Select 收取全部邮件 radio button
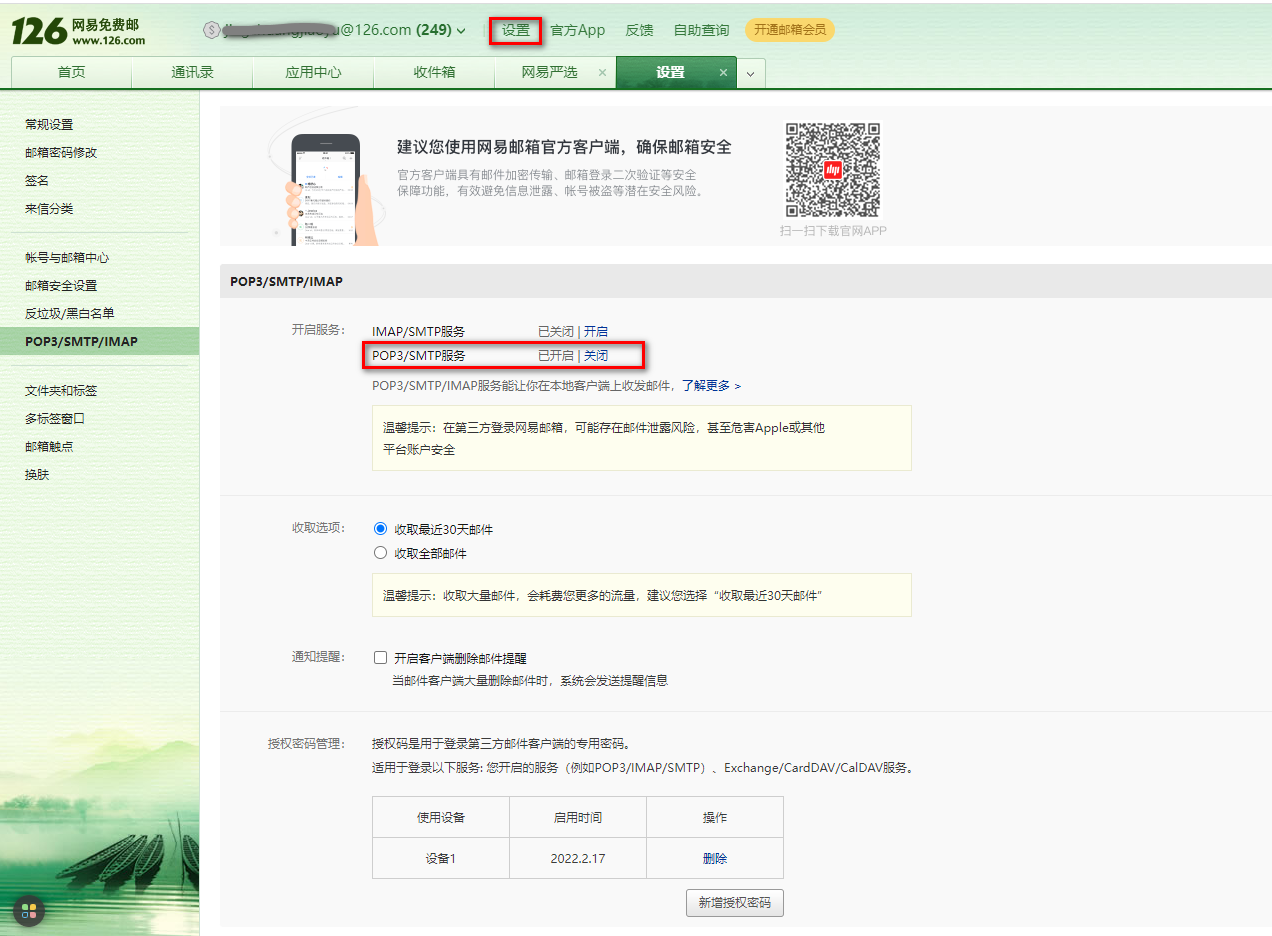This screenshot has width=1272, height=936. [380, 553]
